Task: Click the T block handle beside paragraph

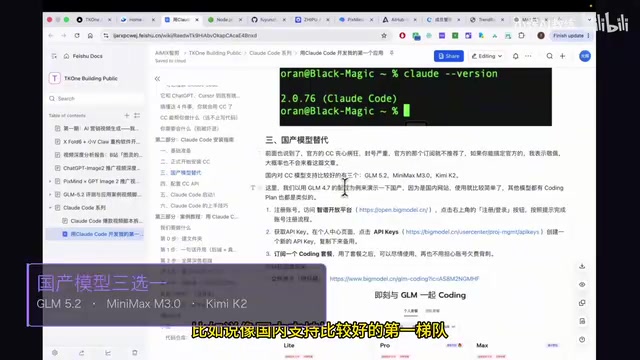Action: click(x=253, y=188)
